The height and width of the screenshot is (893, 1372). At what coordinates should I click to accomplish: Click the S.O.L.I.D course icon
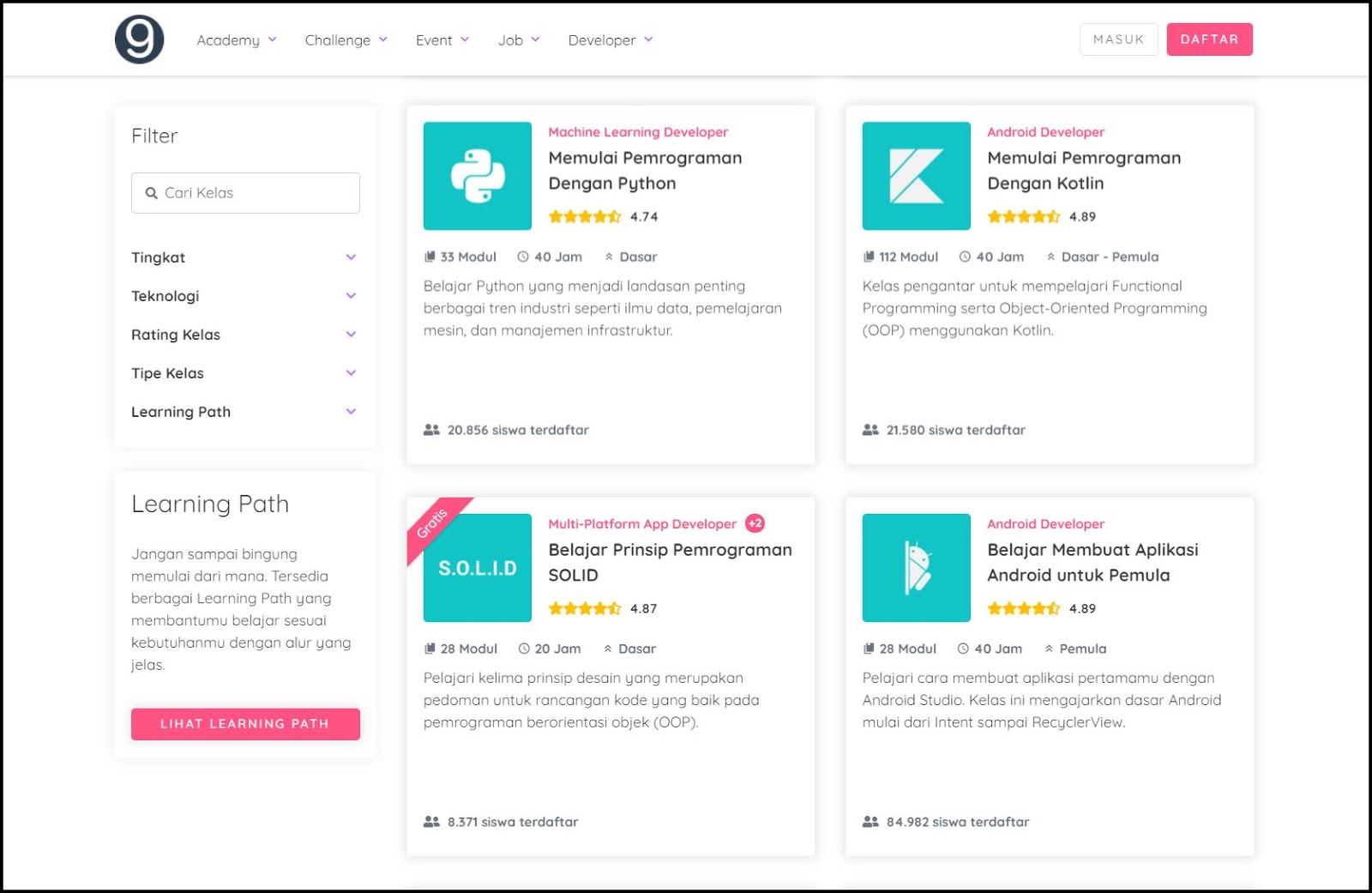tap(477, 568)
